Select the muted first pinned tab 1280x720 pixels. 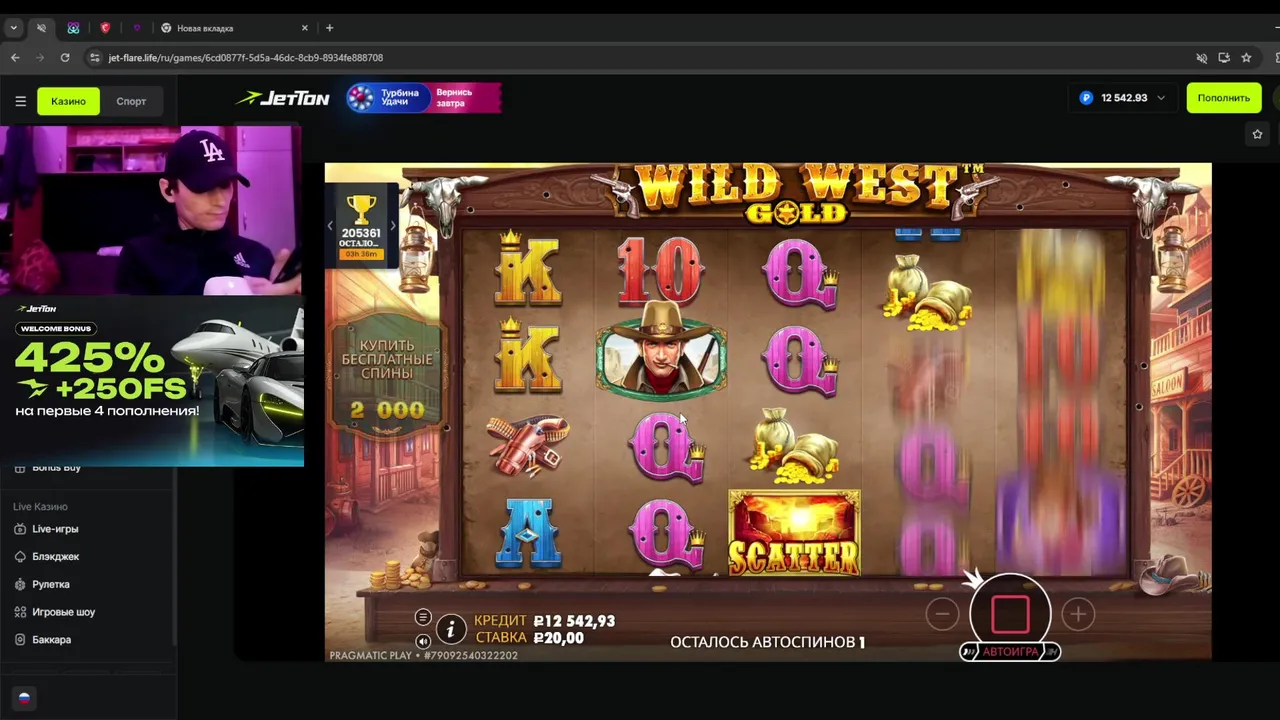pyautogui.click(x=41, y=28)
